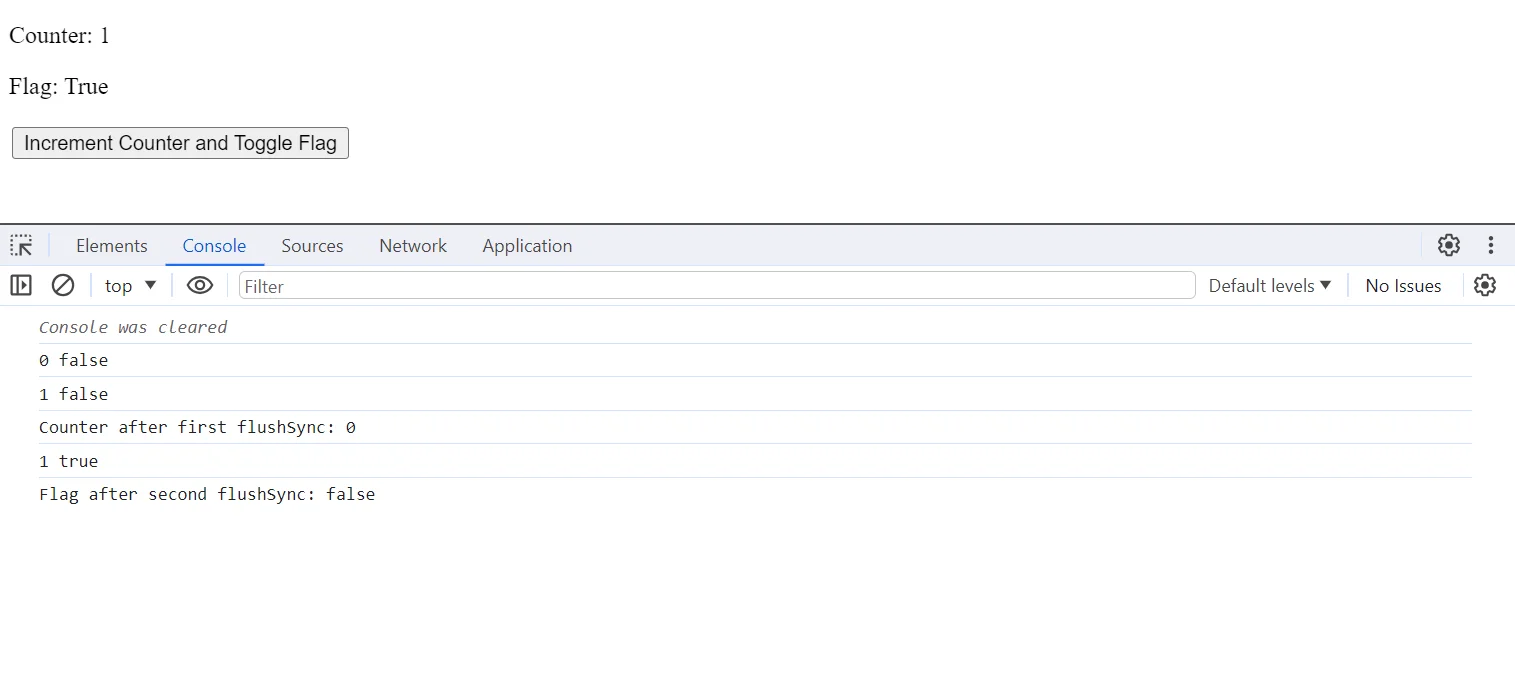Image resolution: width=1515 pixels, height=674 pixels.
Task: Switch to the Elements tab
Action: (x=111, y=245)
